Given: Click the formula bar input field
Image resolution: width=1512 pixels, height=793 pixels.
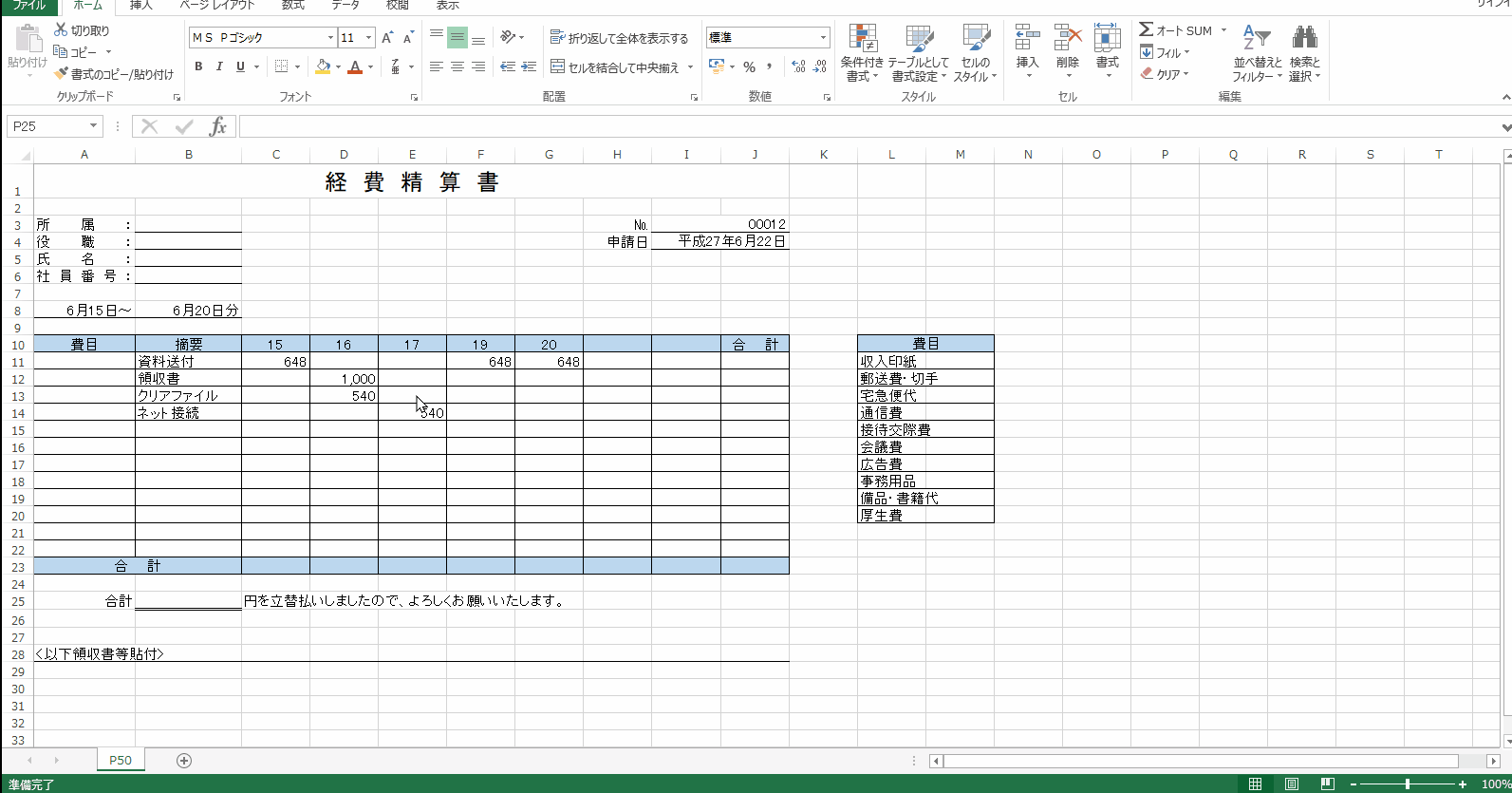Looking at the screenshot, I should coord(854,126).
